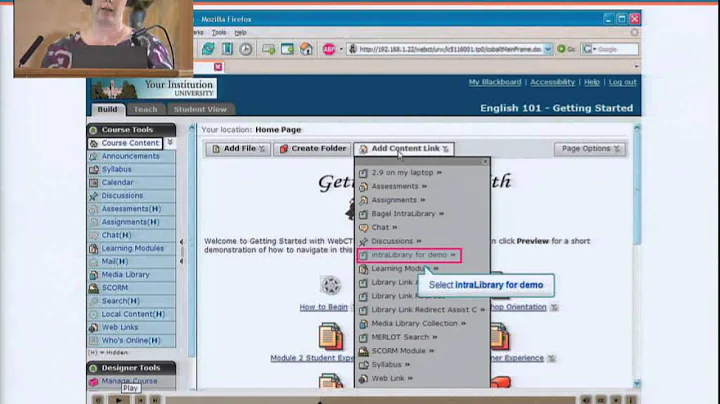This screenshot has height=404, width=720.
Task: Click the Create Folder button
Action: coord(312,149)
